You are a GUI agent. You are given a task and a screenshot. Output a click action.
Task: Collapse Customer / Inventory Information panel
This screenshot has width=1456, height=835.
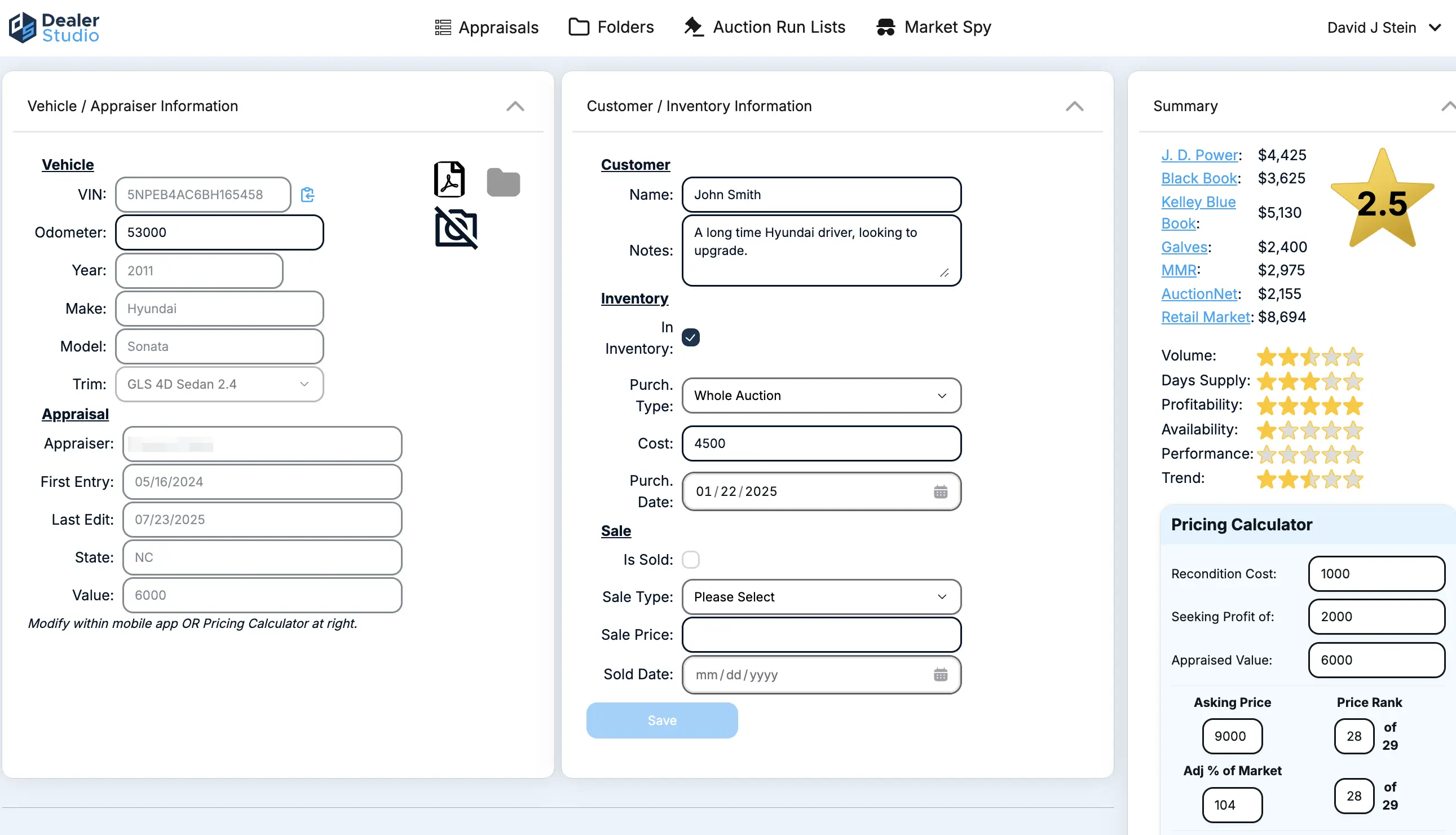point(1074,106)
